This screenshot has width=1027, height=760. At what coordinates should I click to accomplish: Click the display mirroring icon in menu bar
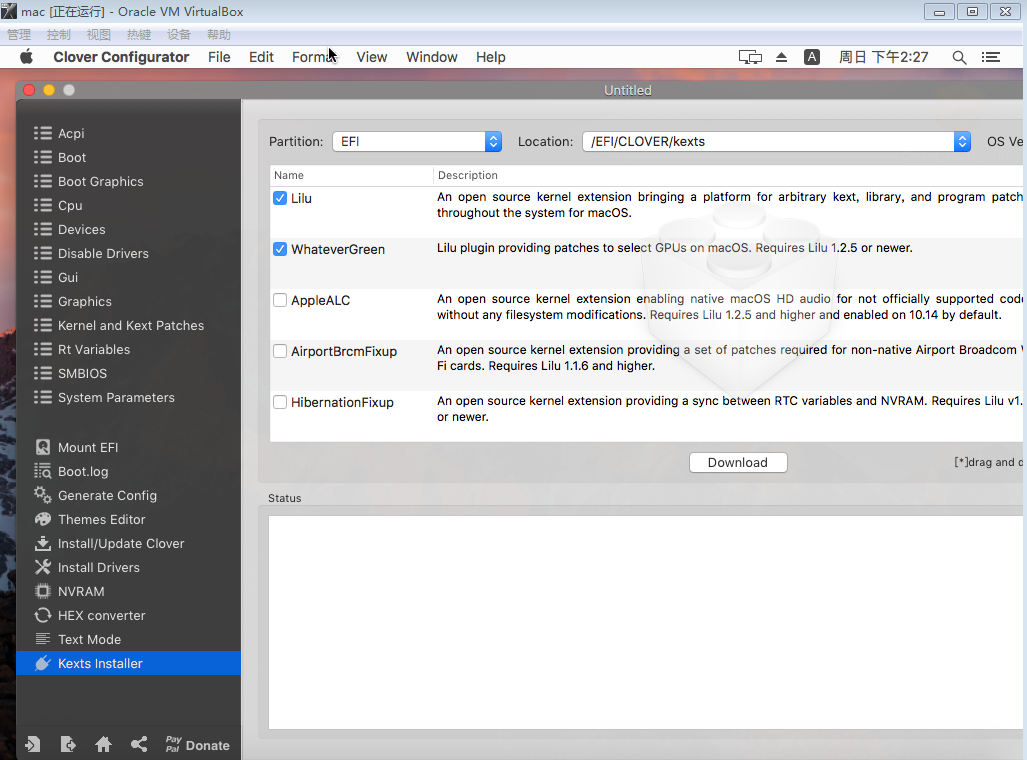750,57
